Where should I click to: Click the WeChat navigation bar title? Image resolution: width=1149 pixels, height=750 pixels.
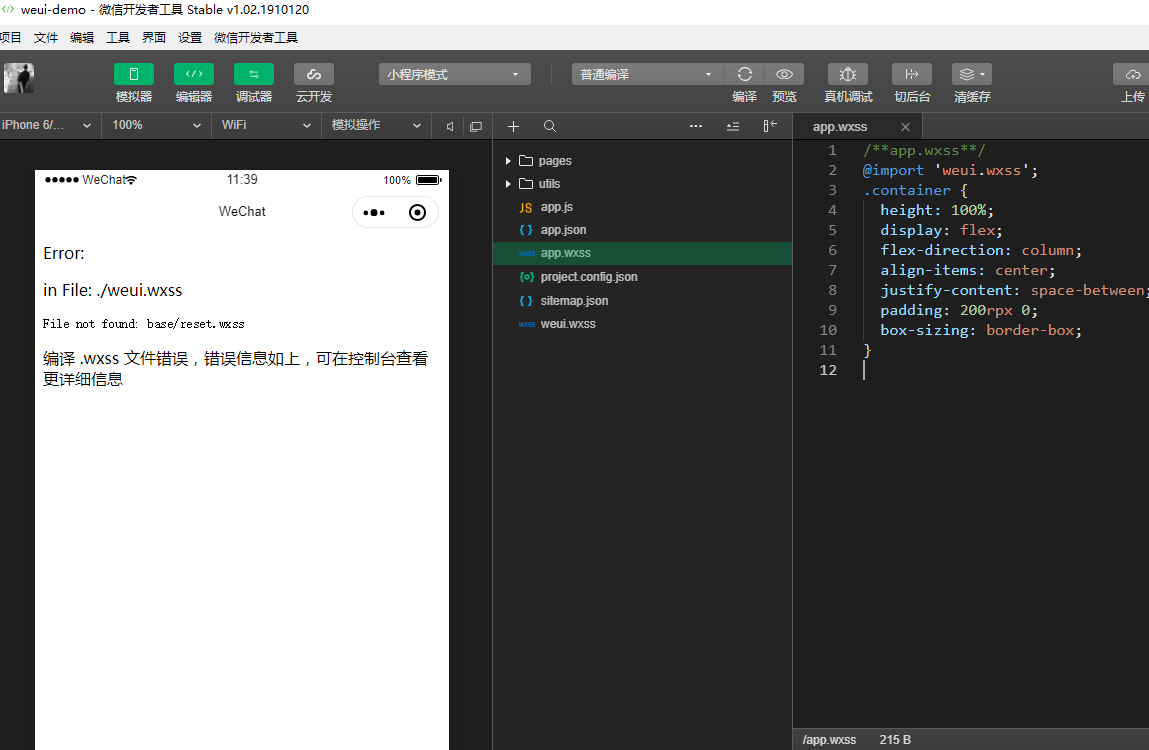242,211
